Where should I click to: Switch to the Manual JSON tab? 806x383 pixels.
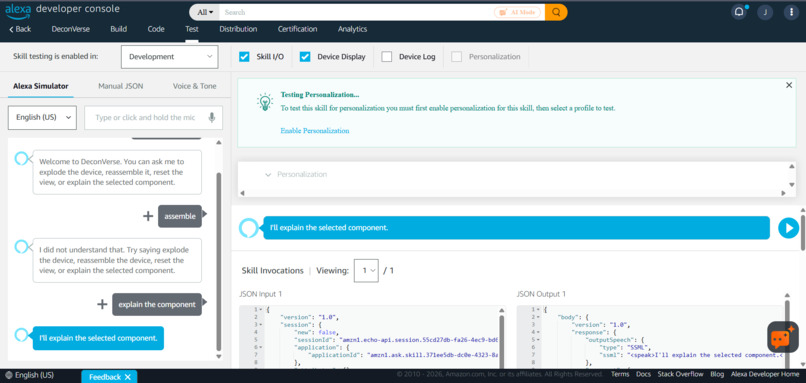121,86
